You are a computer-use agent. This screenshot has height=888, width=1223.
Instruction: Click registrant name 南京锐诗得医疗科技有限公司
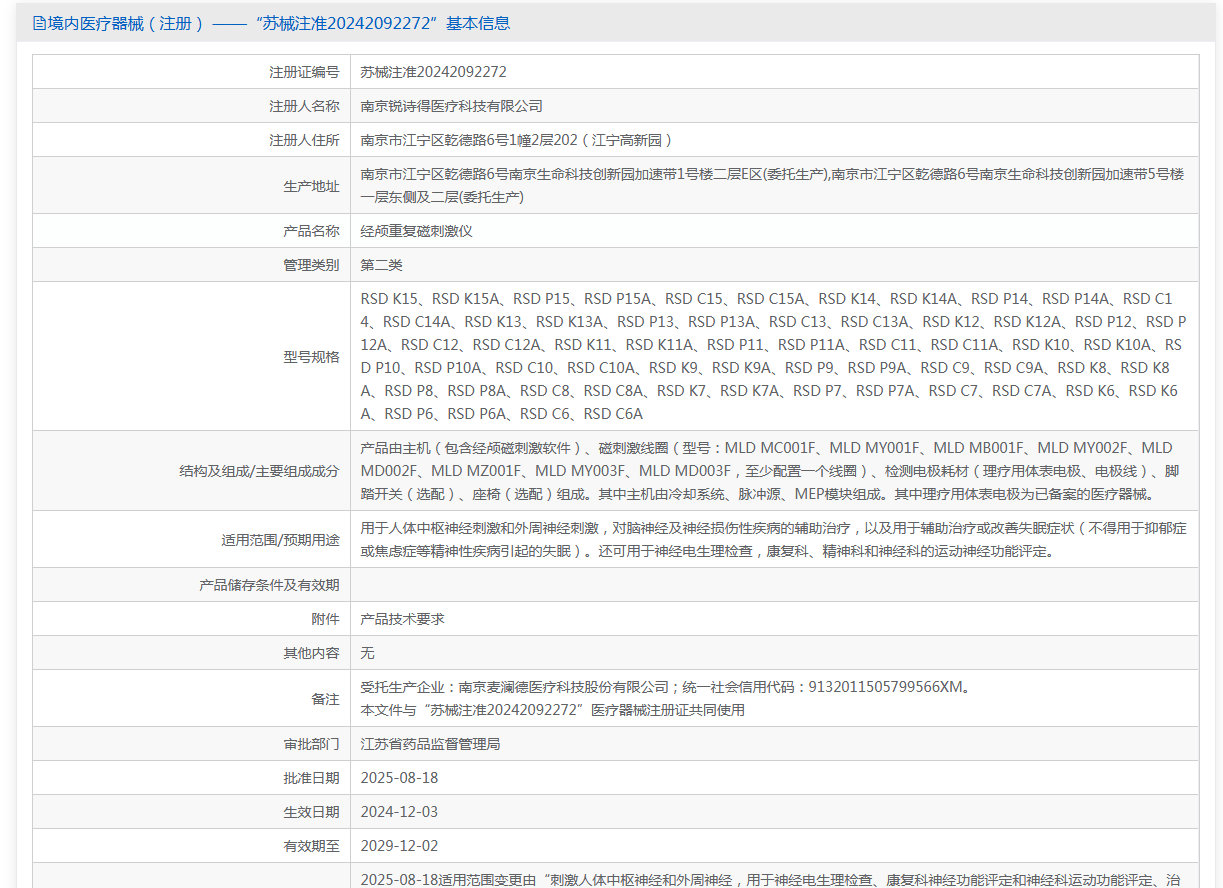click(x=451, y=106)
